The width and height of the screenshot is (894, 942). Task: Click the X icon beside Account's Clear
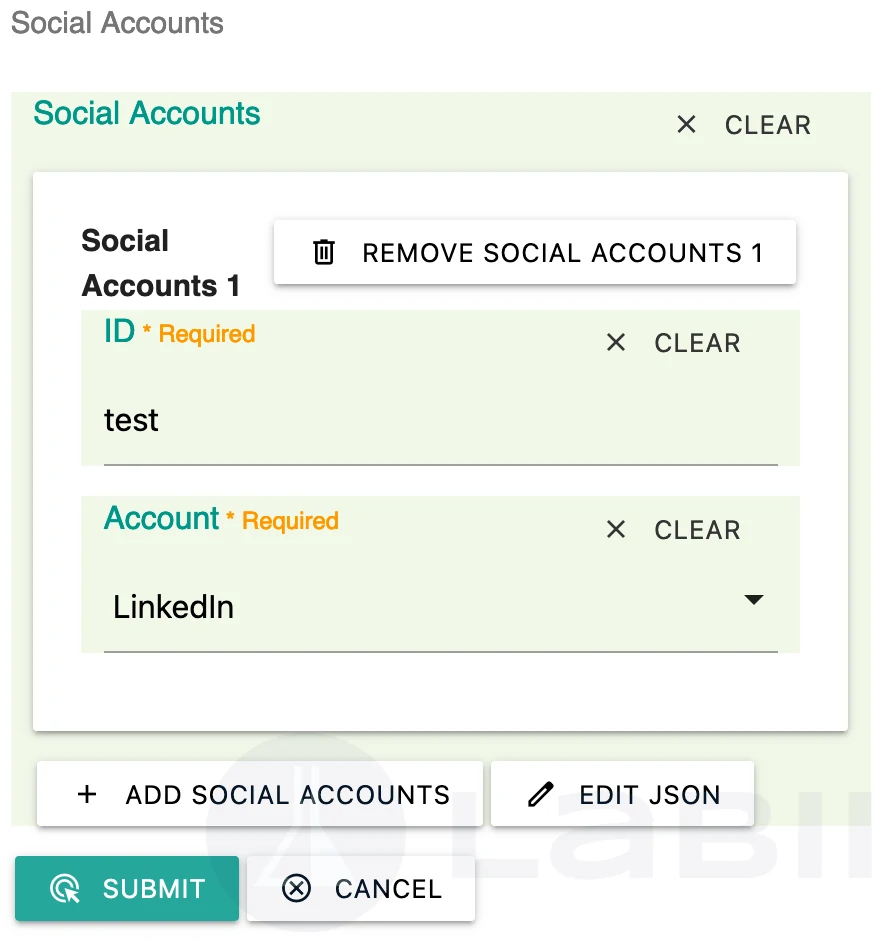coord(616,530)
